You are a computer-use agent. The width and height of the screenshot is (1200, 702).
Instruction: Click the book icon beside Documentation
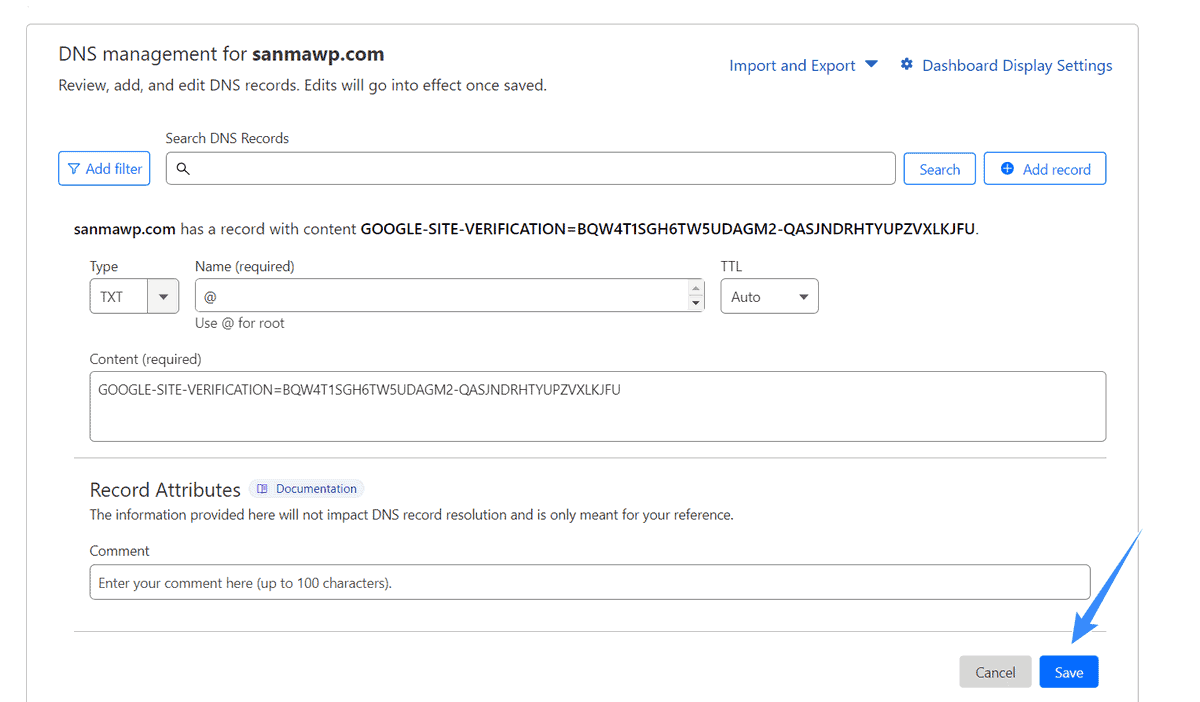coord(262,489)
